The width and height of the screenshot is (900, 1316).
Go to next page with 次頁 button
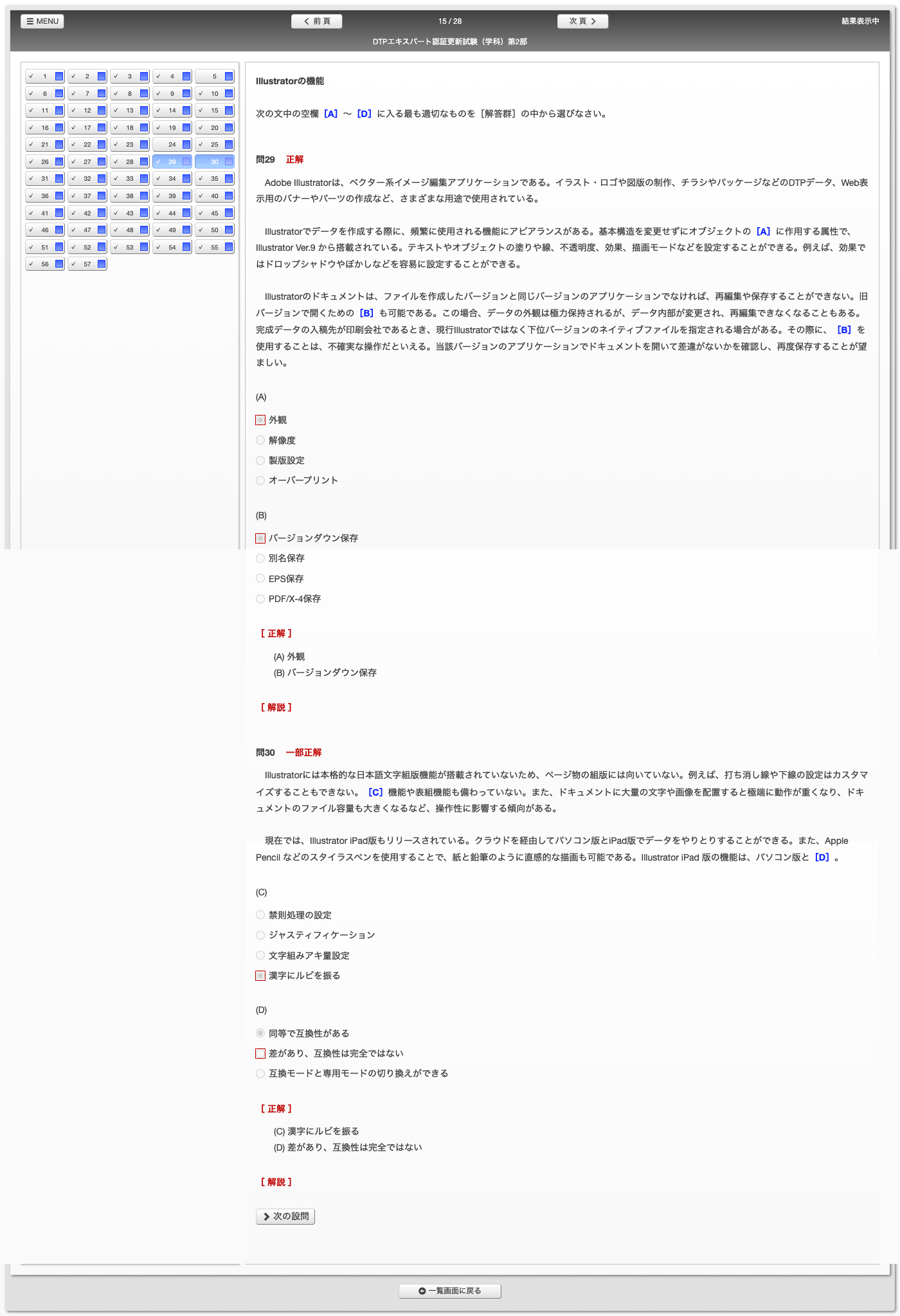[582, 21]
